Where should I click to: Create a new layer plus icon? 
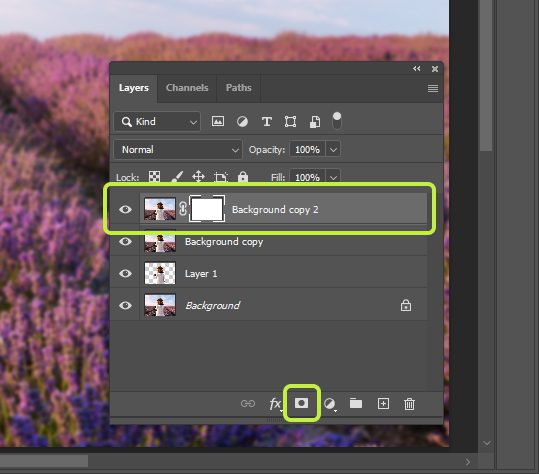(383, 404)
